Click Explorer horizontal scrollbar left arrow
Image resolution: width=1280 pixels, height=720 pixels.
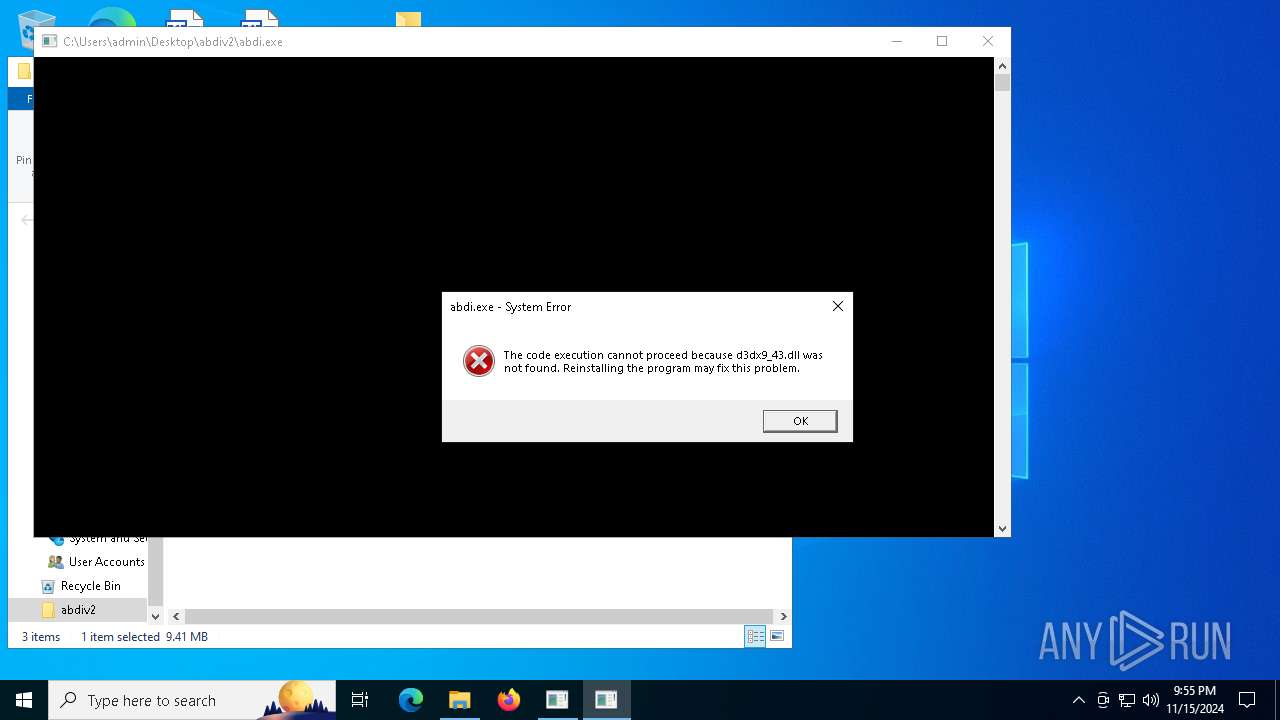tap(176, 617)
